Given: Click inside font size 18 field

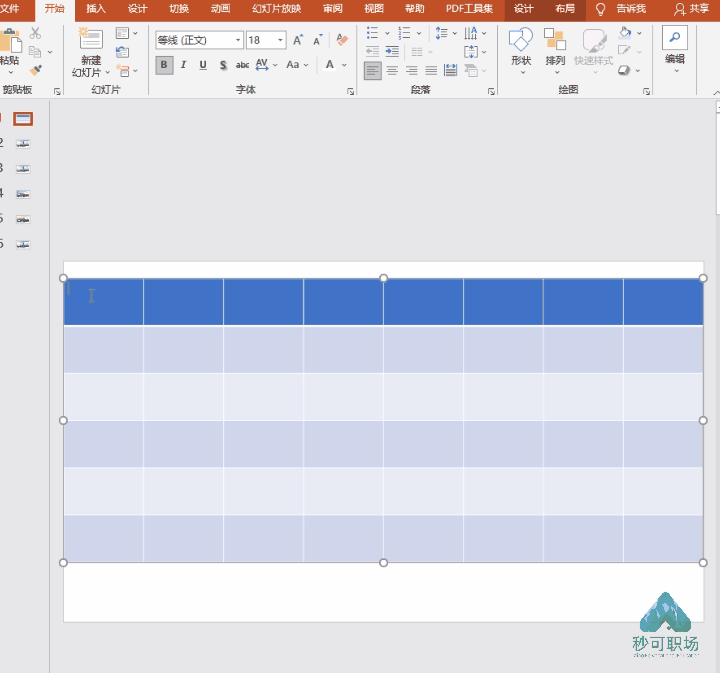Looking at the screenshot, I should pos(261,40).
